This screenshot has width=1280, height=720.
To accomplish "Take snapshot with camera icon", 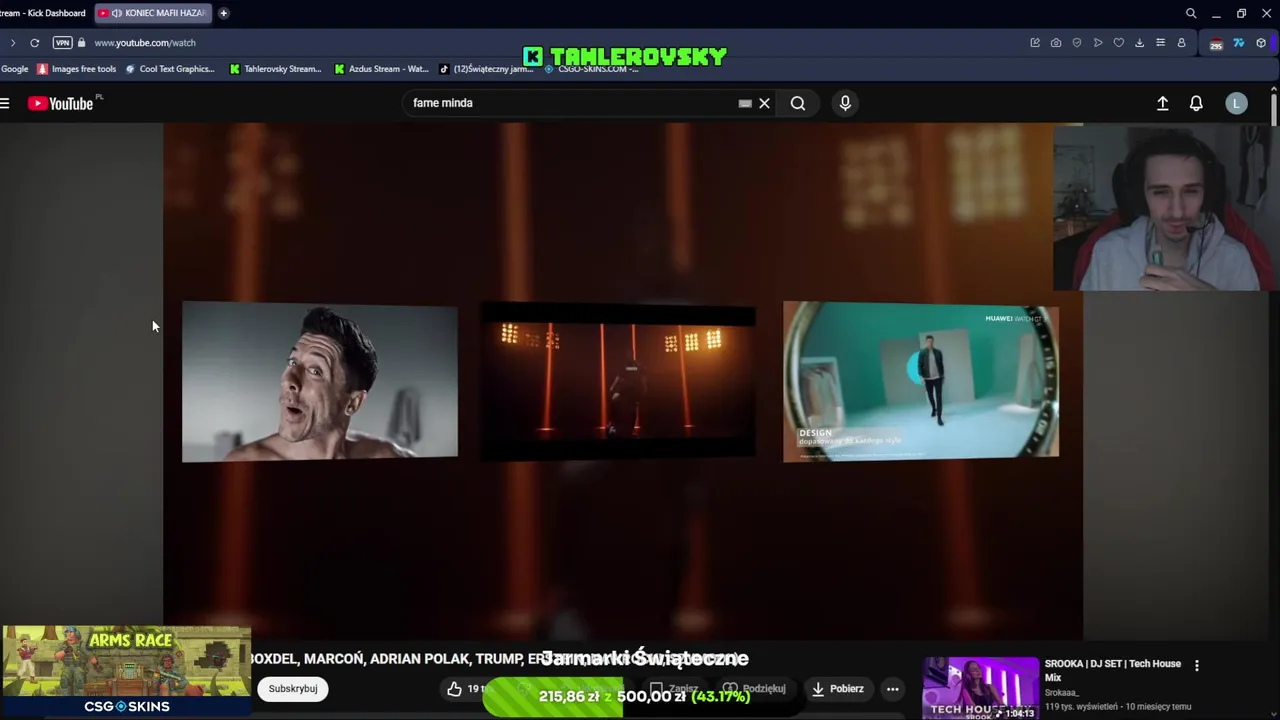I will [1056, 43].
